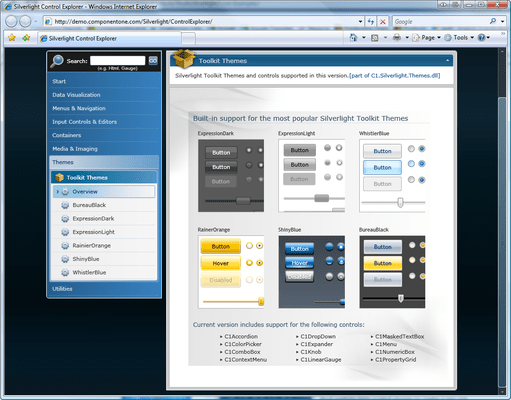Select first radio button in ExpressionDark preview

(249, 150)
